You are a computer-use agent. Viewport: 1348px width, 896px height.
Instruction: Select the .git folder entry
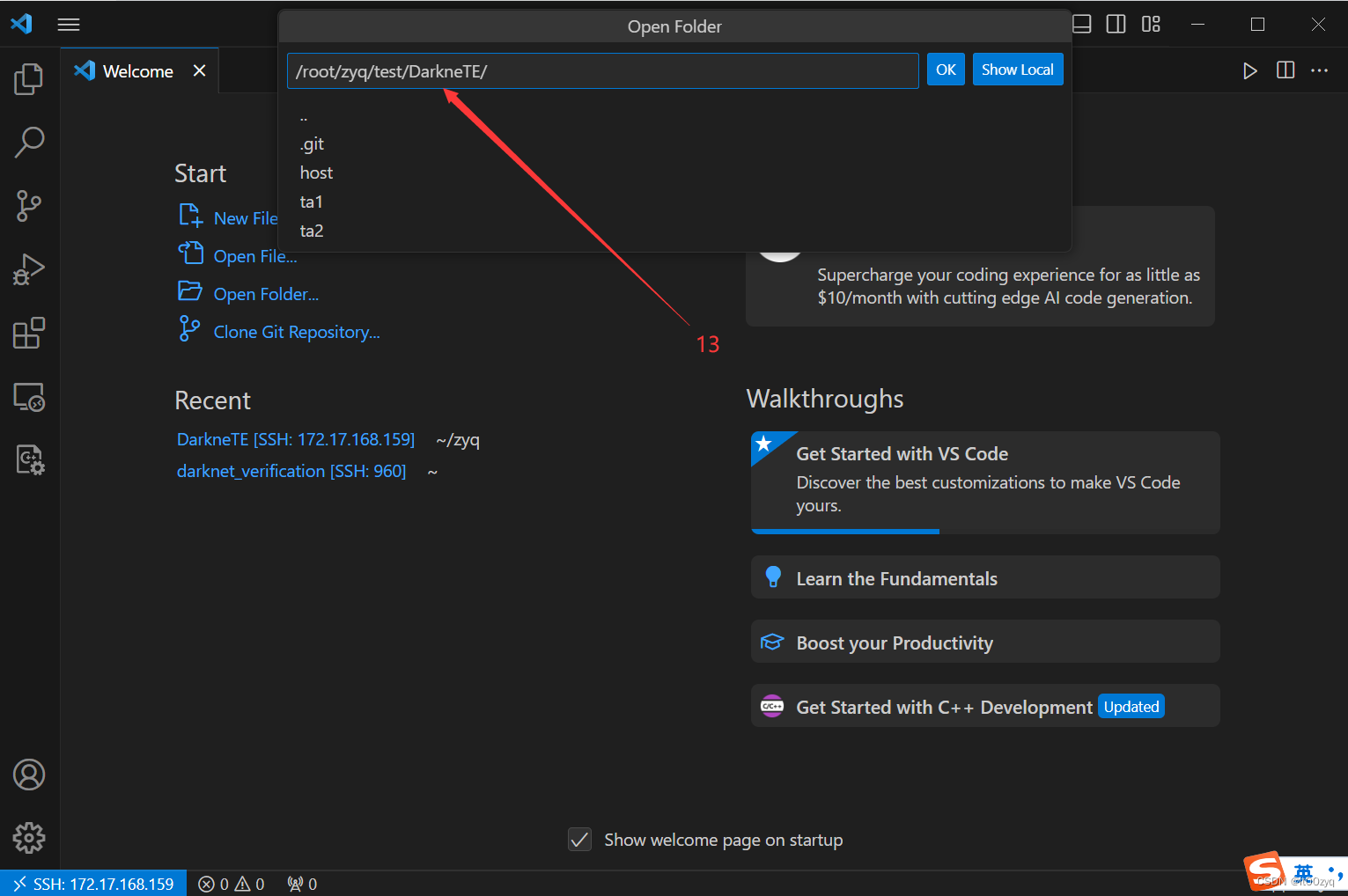(674, 143)
